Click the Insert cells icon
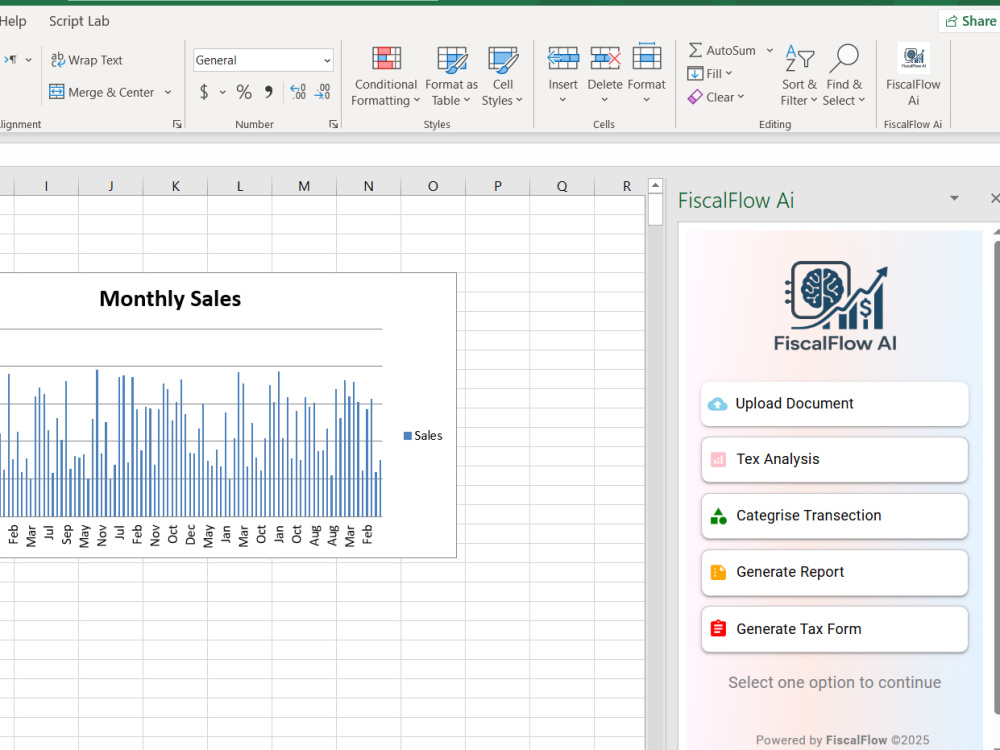Viewport: 1000px width, 750px height. click(563, 59)
